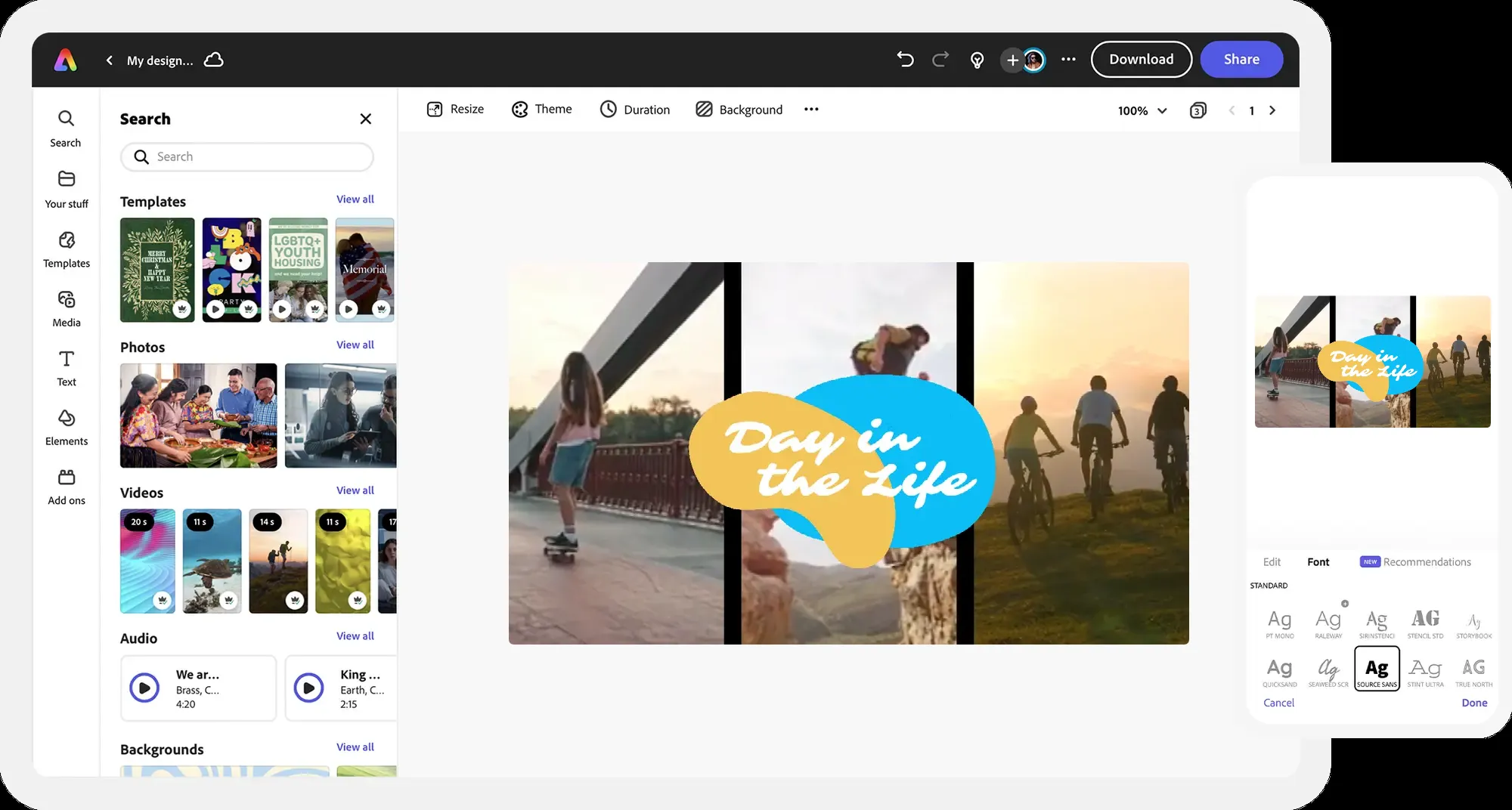Open the Elements panel in sidebar
Screen dimensions: 1512x810
pos(67,427)
